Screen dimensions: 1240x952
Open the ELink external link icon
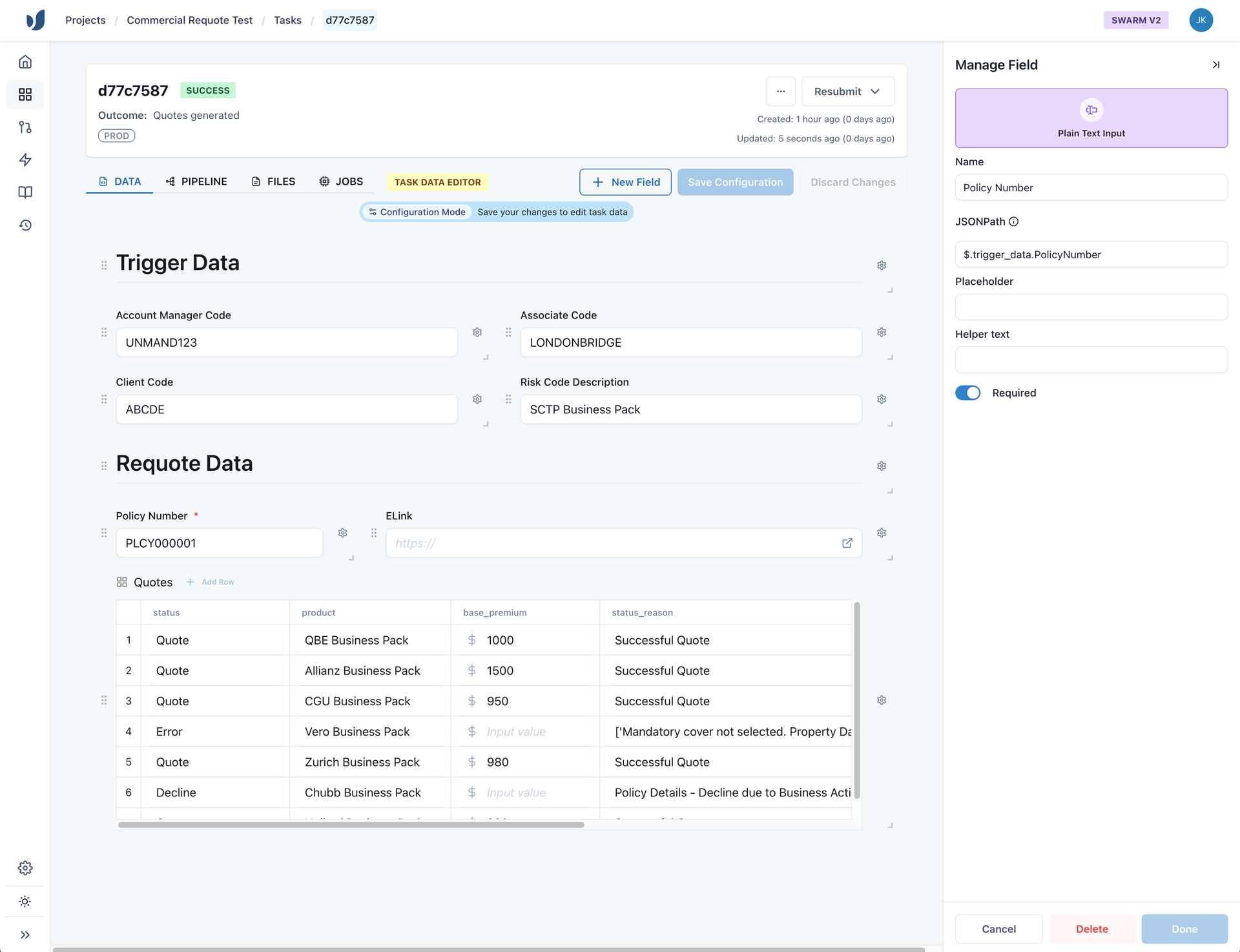[847, 543]
